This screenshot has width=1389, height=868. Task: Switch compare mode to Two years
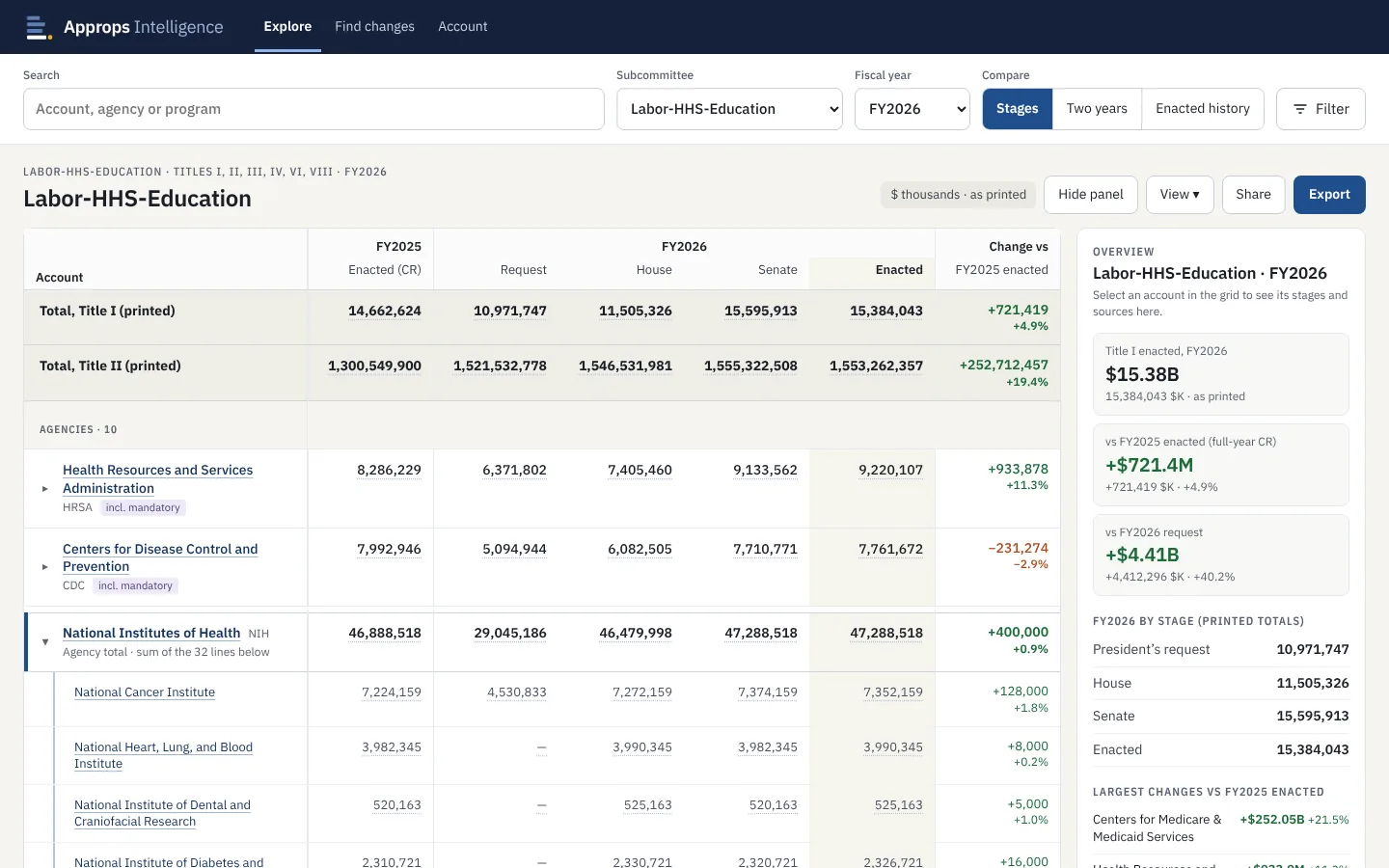click(1097, 109)
